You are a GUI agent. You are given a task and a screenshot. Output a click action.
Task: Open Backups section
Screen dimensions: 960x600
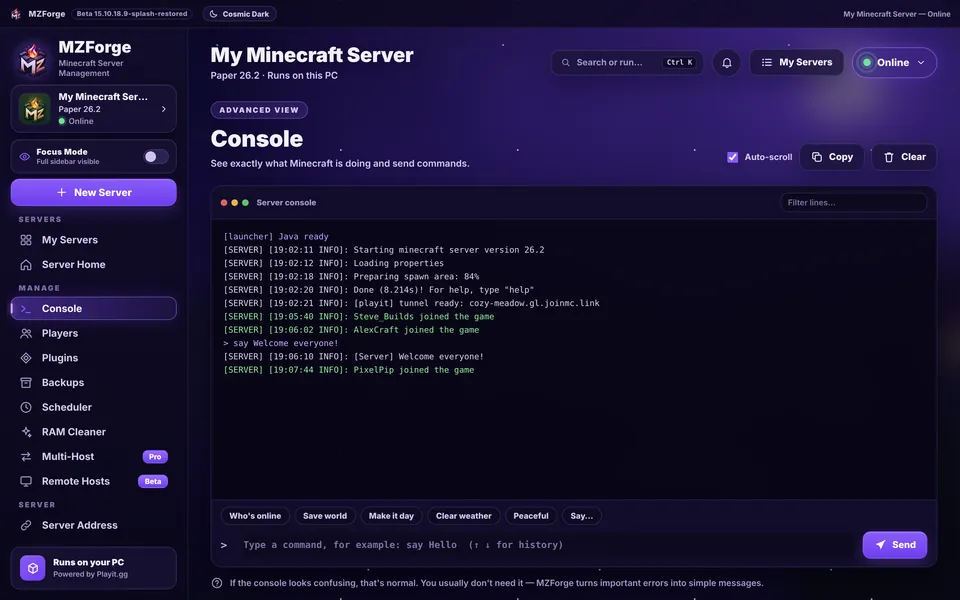tap(94, 383)
